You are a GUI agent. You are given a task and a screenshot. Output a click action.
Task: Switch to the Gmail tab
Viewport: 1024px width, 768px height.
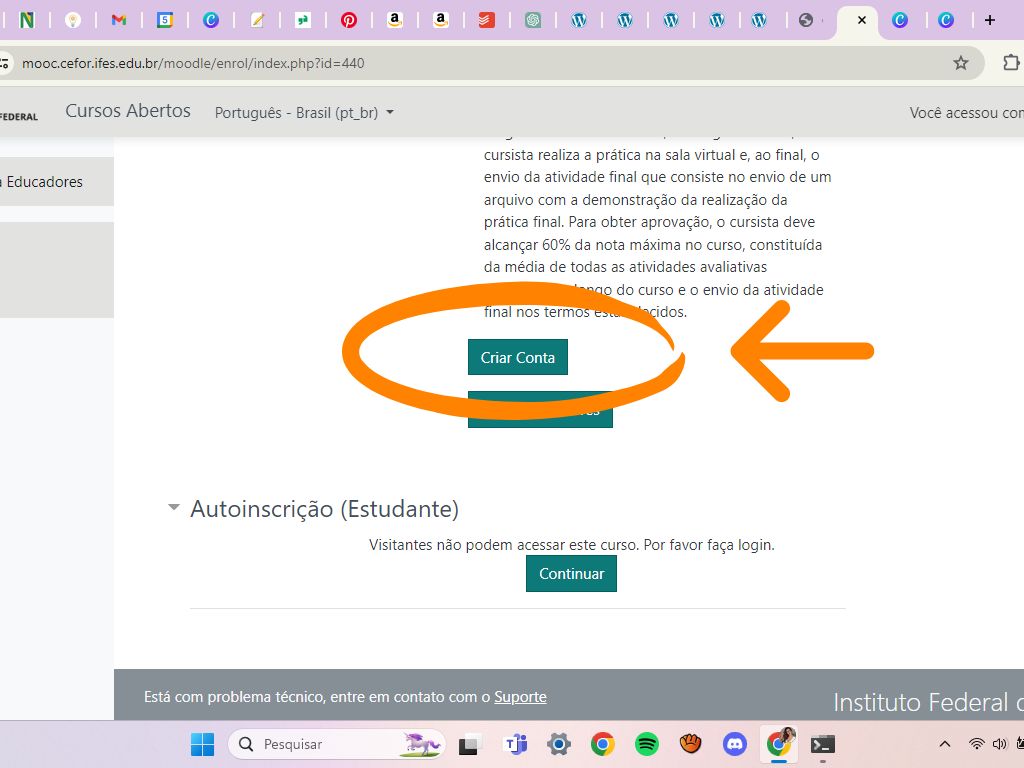[119, 20]
